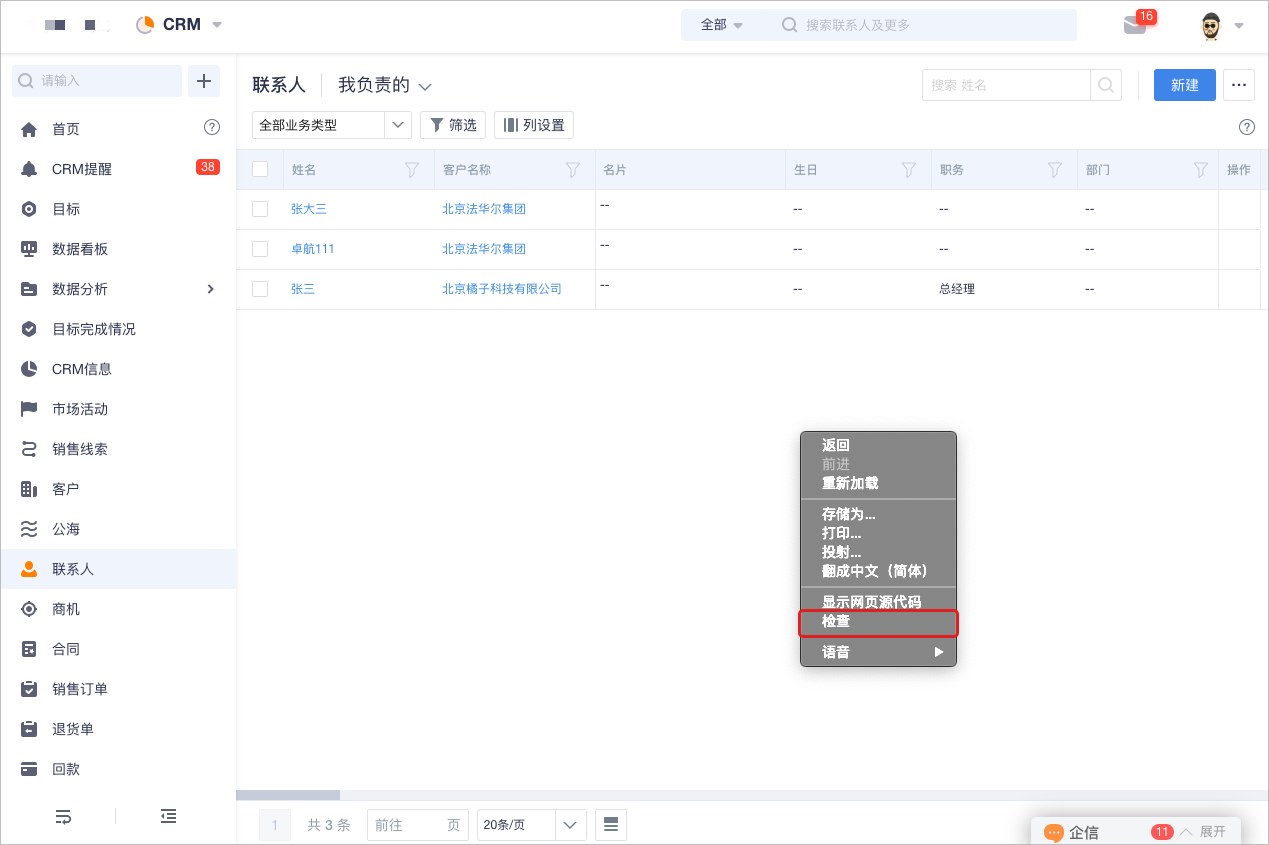Tick the select-all checkbox in table header
The image size is (1269, 845).
point(260,169)
